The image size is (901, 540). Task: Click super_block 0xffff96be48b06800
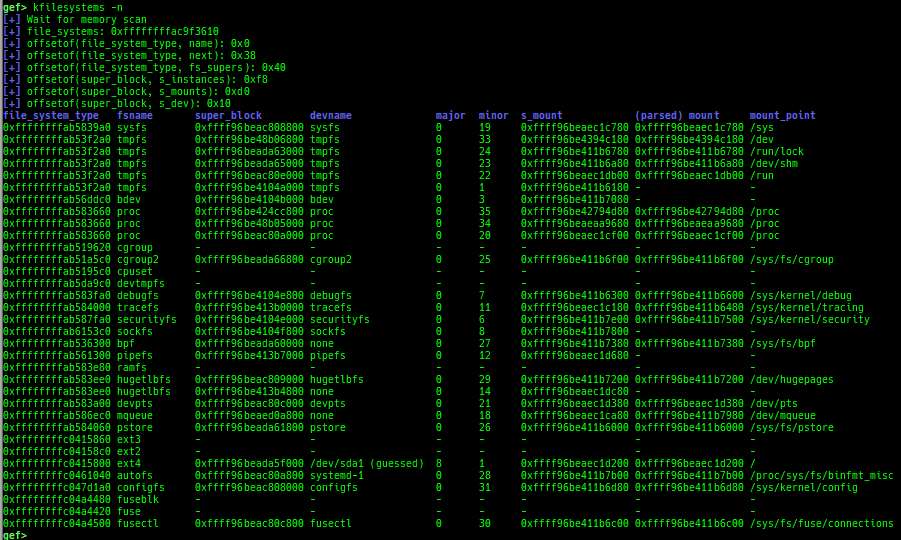(x=249, y=140)
